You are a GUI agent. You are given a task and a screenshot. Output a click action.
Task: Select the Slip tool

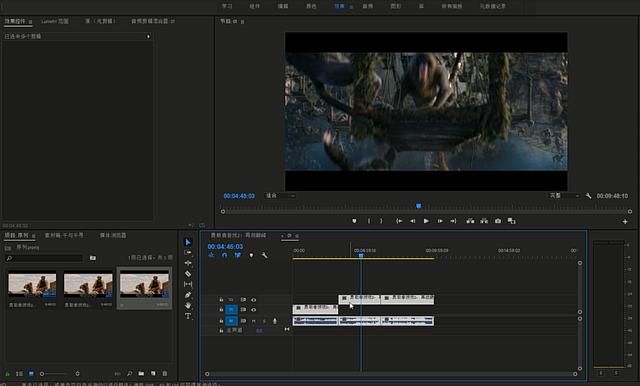188,284
